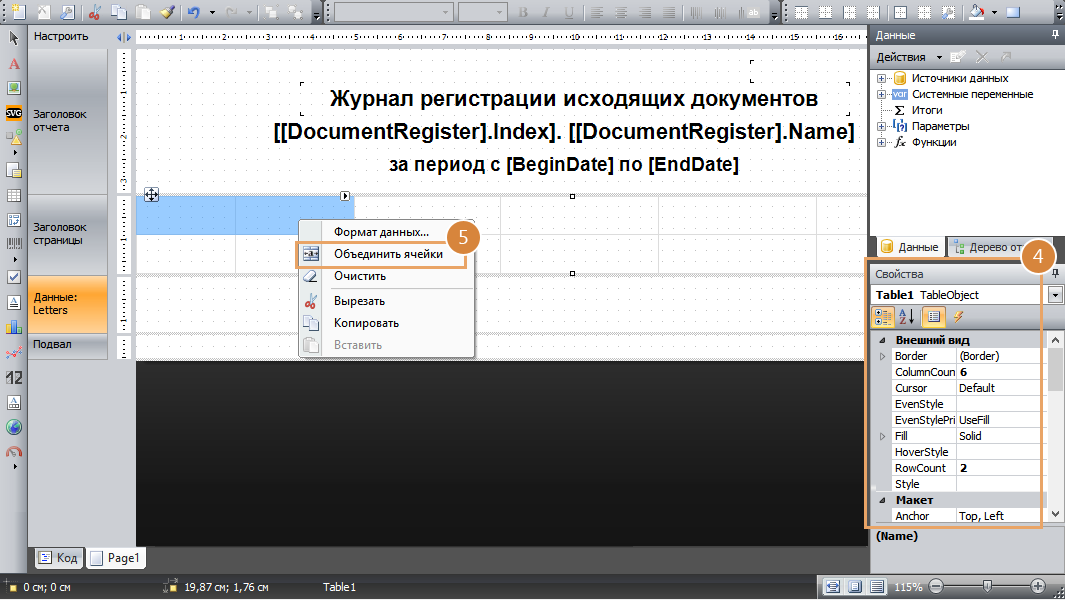Toggle Underline formatting

click(x=568, y=12)
